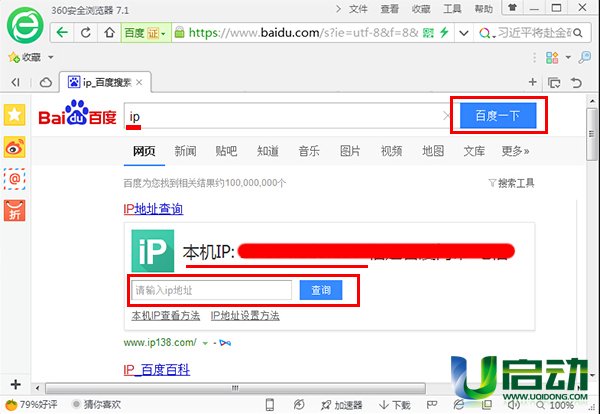Open the mail @ sidebar icon

click(15, 179)
